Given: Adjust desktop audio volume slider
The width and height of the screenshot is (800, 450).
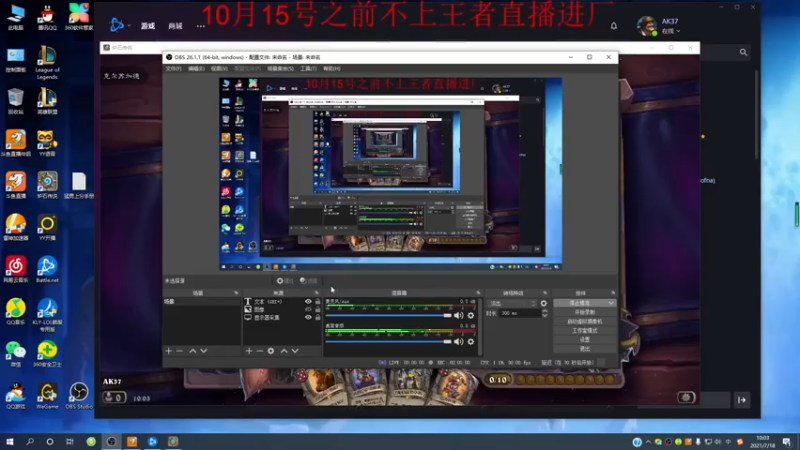Looking at the screenshot, I should tap(389, 341).
